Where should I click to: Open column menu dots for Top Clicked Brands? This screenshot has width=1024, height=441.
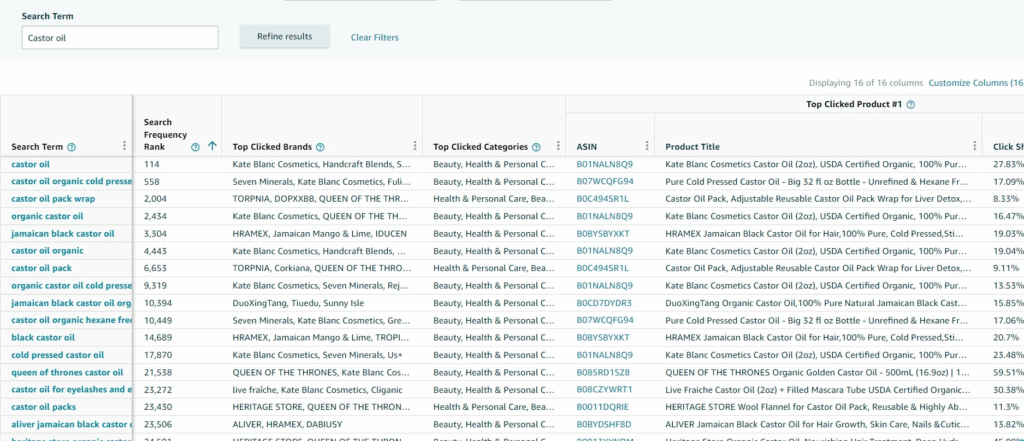(415, 146)
